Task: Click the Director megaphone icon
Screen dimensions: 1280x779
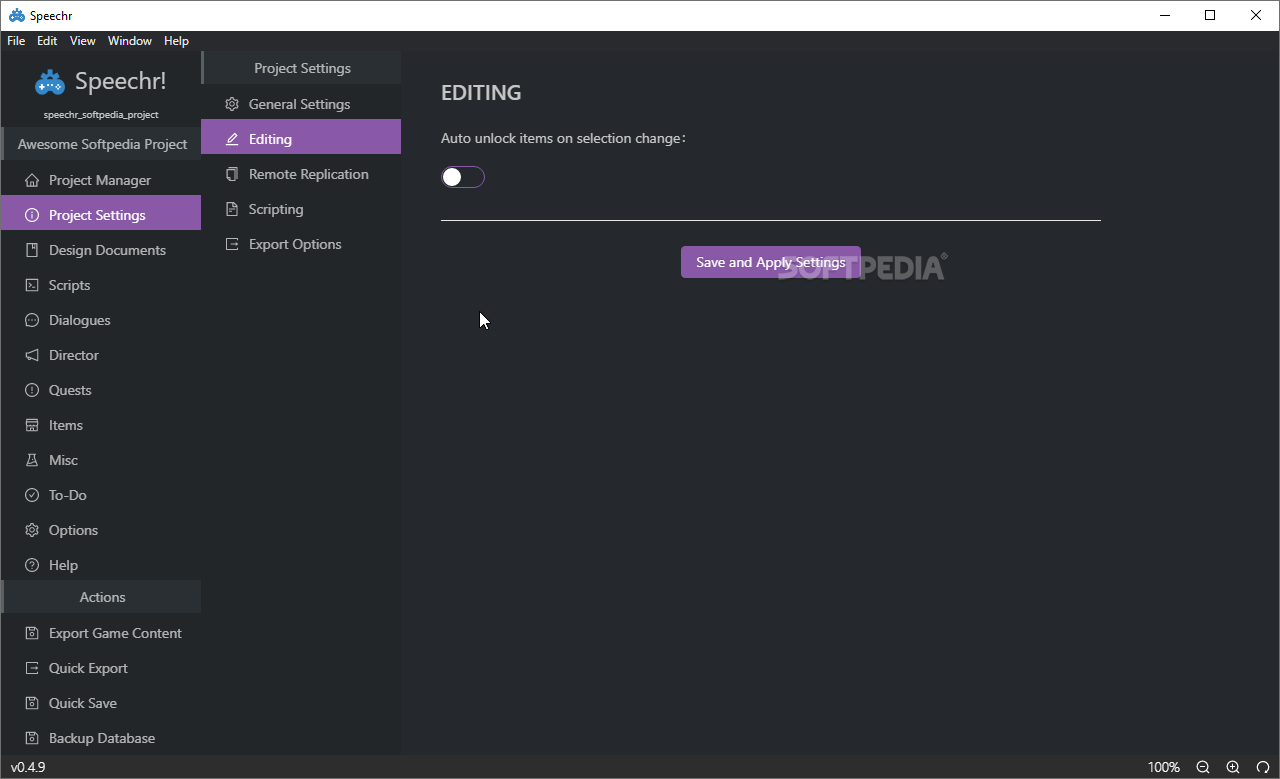Action: (x=31, y=355)
